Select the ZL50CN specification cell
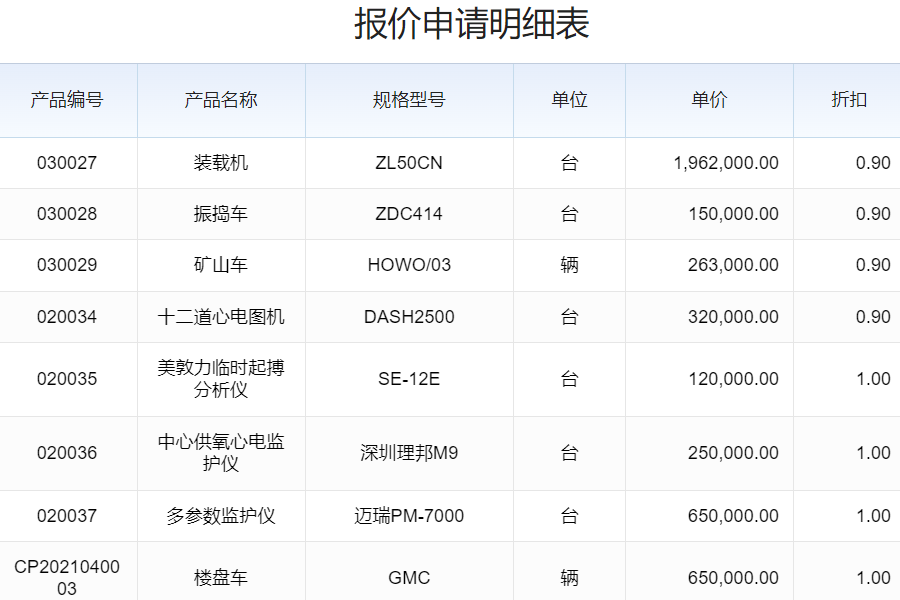This screenshot has height=600, width=900. point(409,163)
